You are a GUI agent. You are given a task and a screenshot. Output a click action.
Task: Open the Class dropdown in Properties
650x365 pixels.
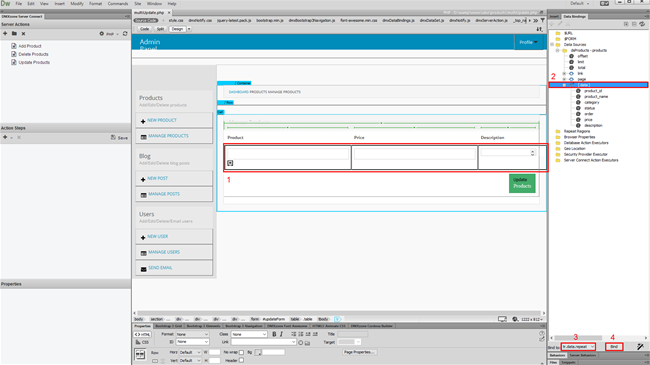click(249, 334)
